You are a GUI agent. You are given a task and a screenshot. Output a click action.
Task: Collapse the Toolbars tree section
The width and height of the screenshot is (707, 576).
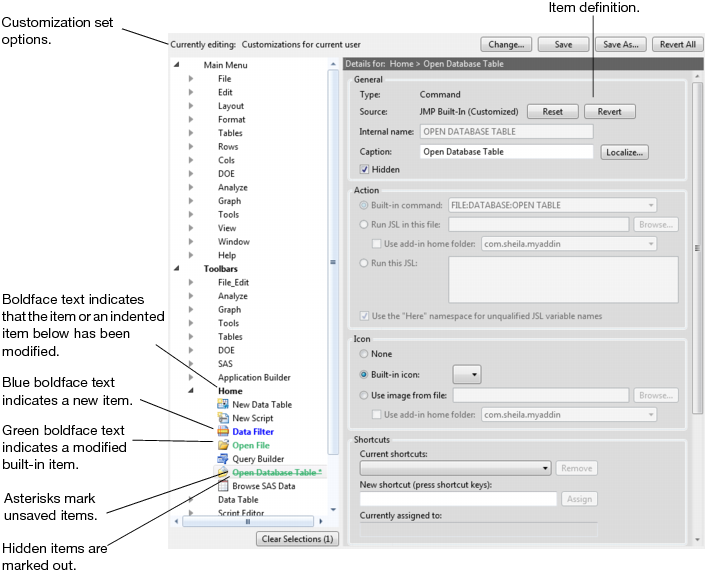tap(178, 269)
